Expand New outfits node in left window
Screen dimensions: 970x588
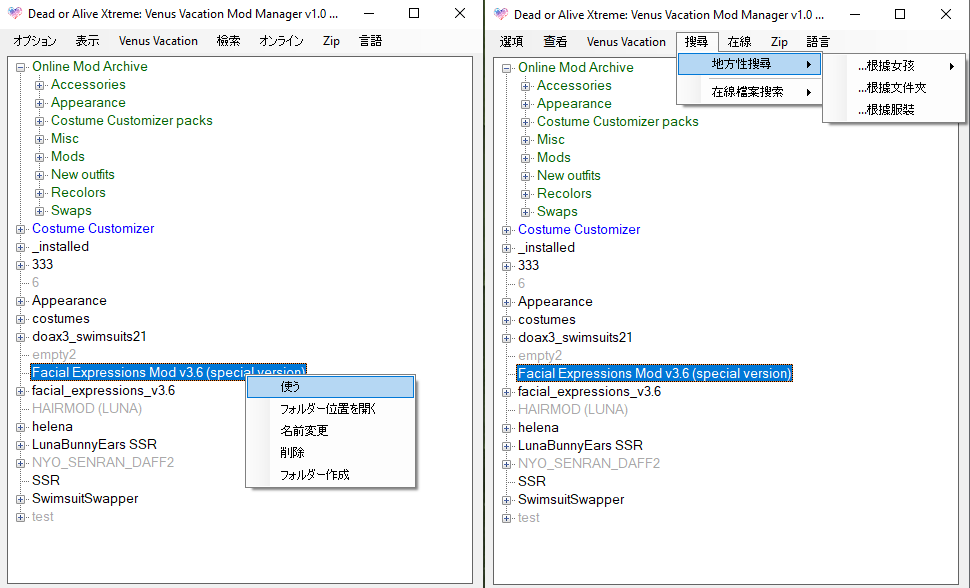(39, 175)
